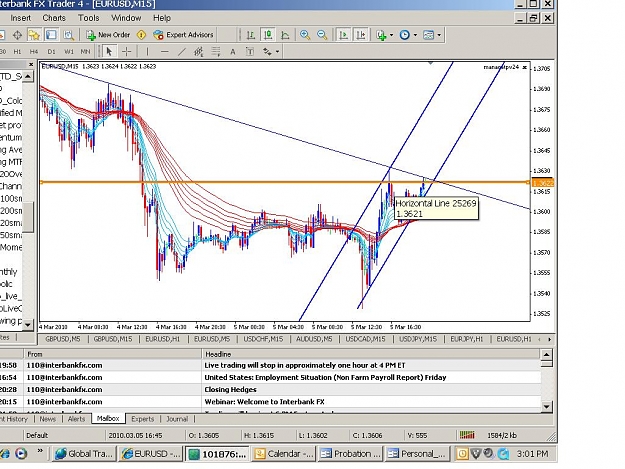Image resolution: width=625 pixels, height=469 pixels.
Task: Select the Text Label tool
Action: click(x=250, y=51)
